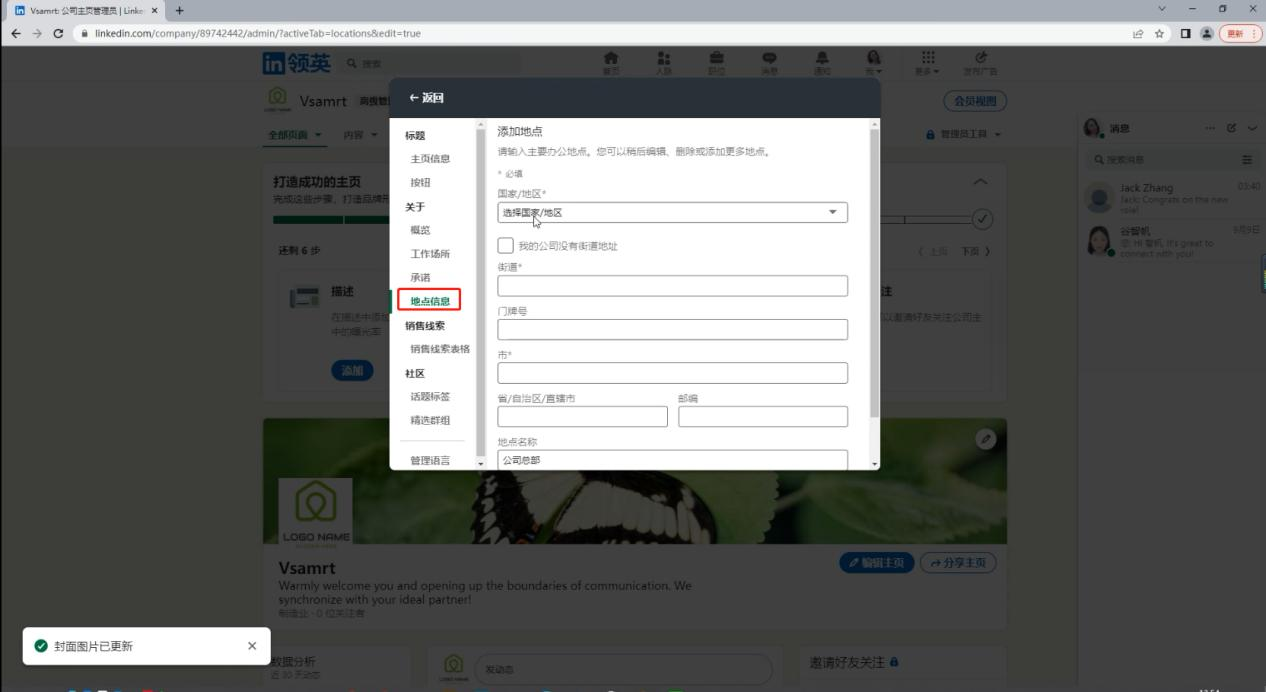Reload the page with browser refresh icon

[58, 33]
